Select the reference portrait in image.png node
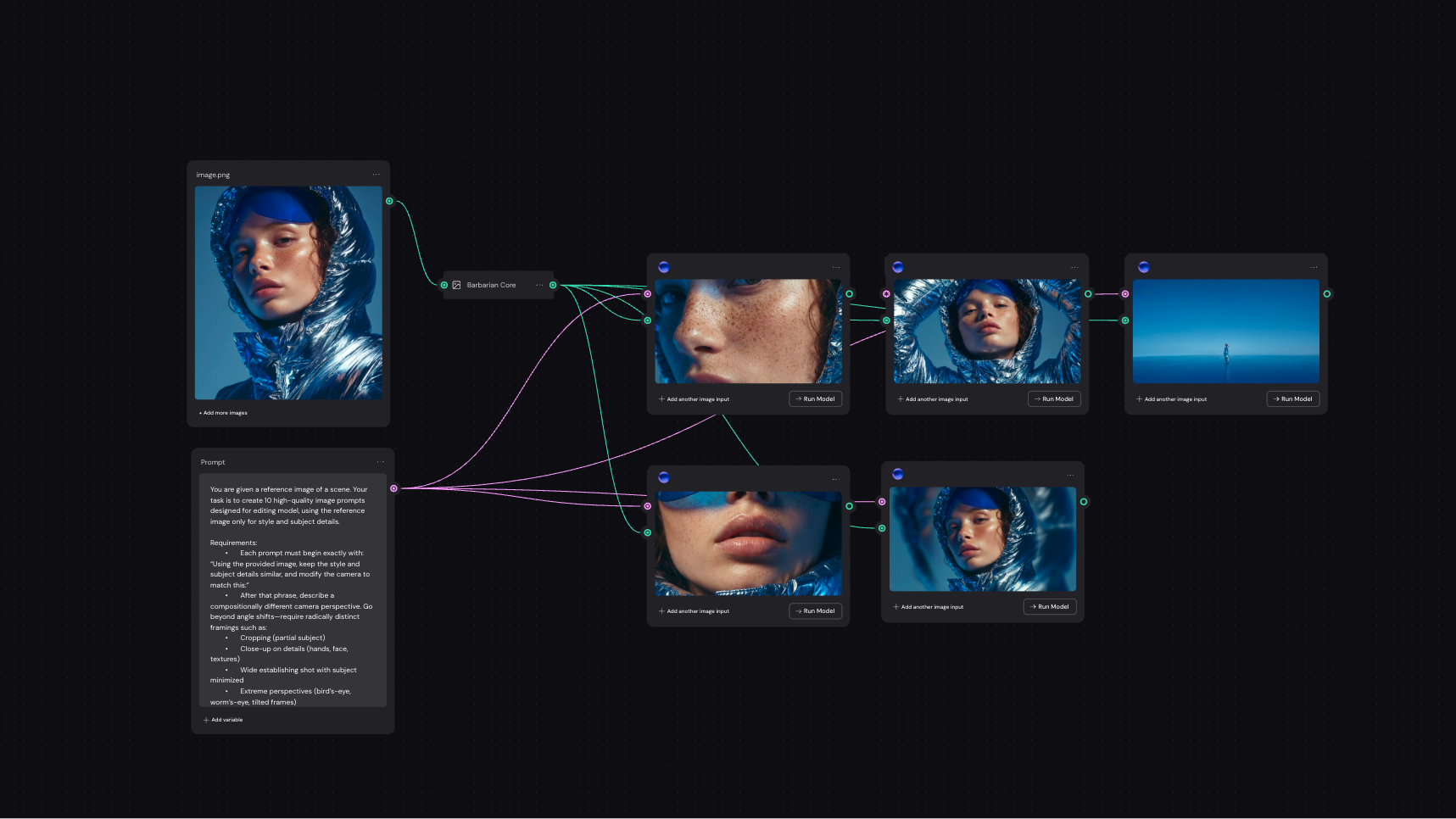The image size is (1456, 819). [288, 292]
